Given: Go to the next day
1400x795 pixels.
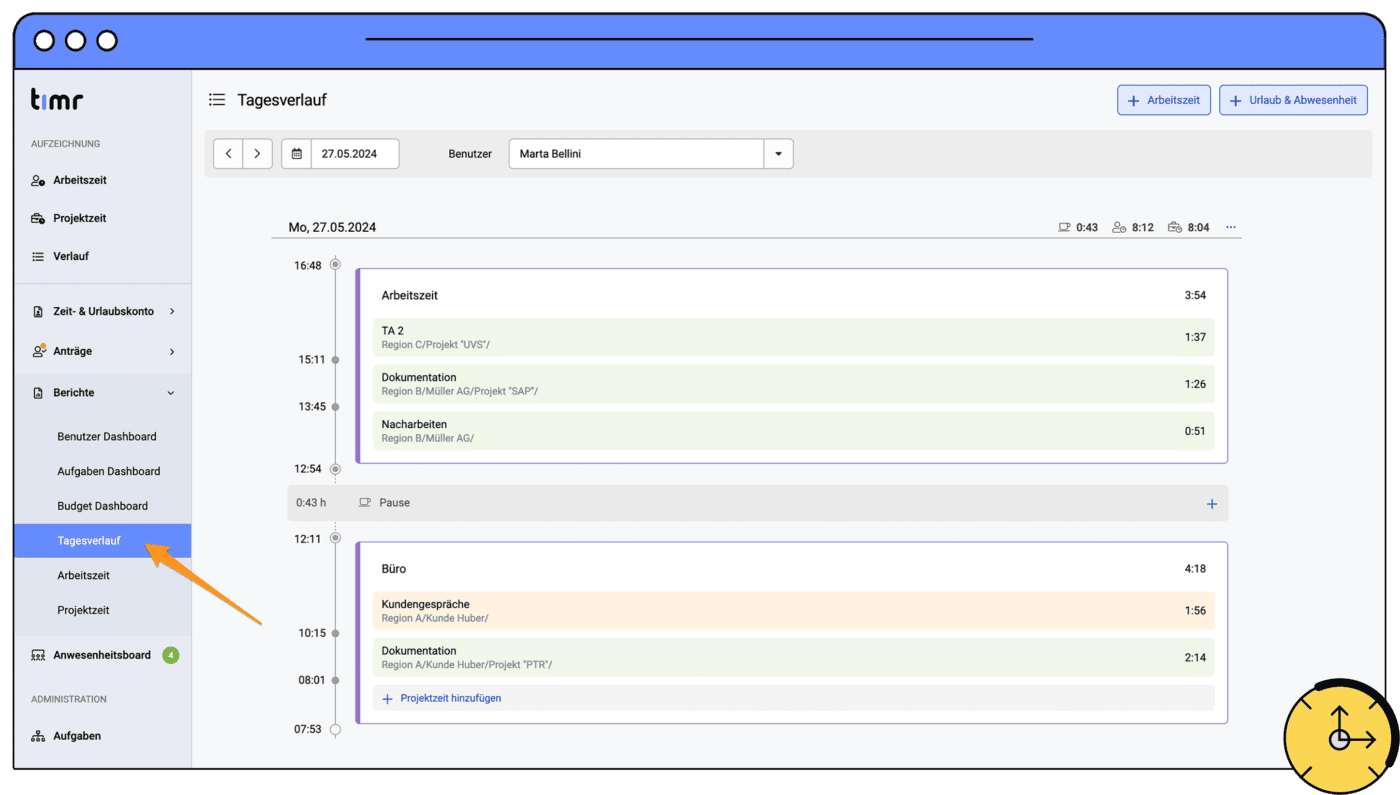Looking at the screenshot, I should [x=257, y=154].
